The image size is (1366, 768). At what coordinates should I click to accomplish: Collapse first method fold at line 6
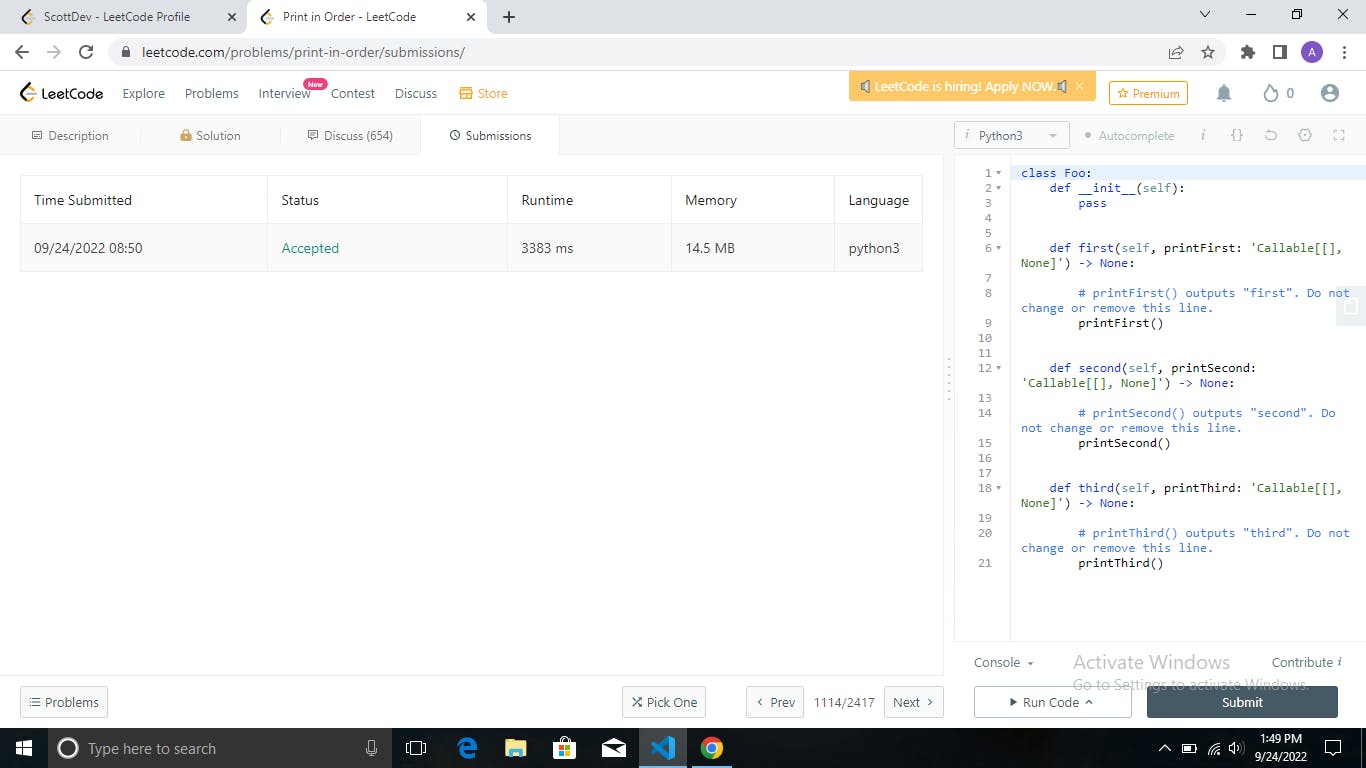(998, 248)
